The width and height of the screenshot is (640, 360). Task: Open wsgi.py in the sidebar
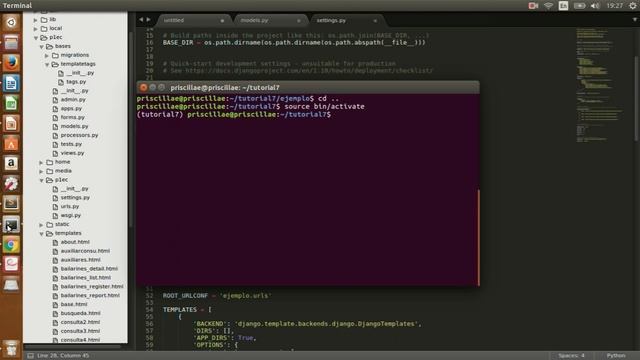[71, 216]
